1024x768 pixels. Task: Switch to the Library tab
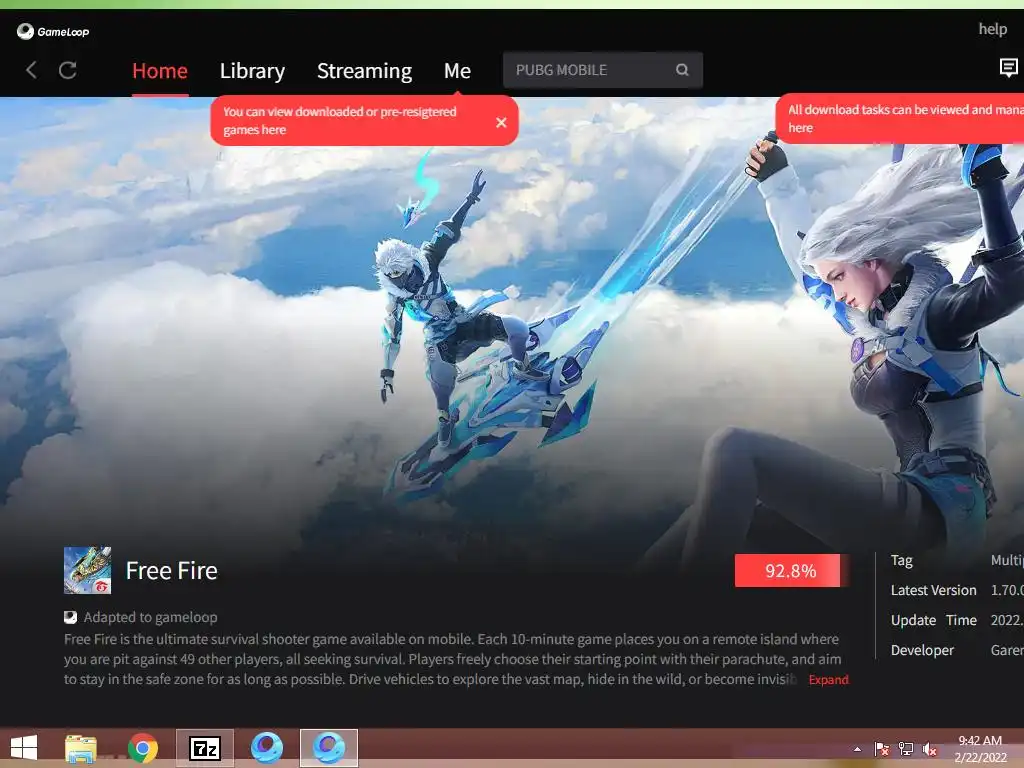pos(252,71)
